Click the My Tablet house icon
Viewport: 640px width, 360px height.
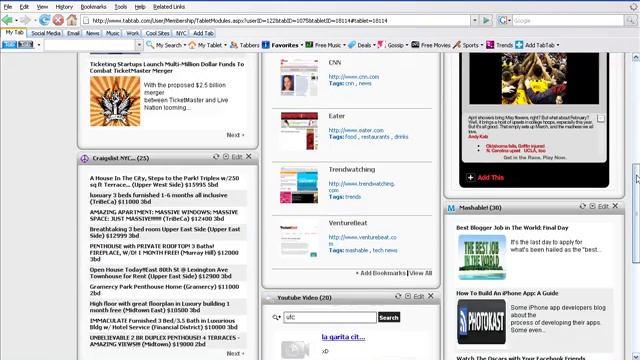click(x=192, y=45)
